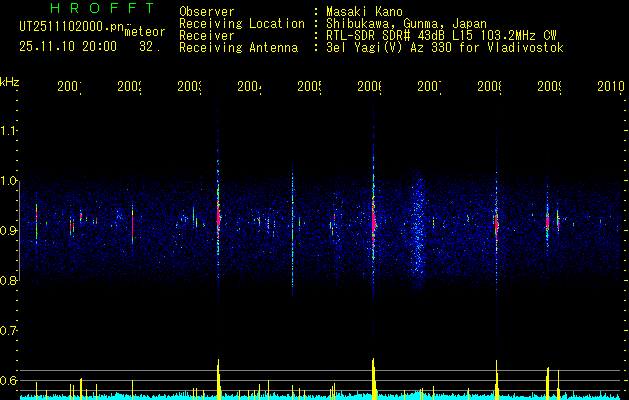
Task: Click the 0.9 kHz frequency label
Action: coord(9,230)
